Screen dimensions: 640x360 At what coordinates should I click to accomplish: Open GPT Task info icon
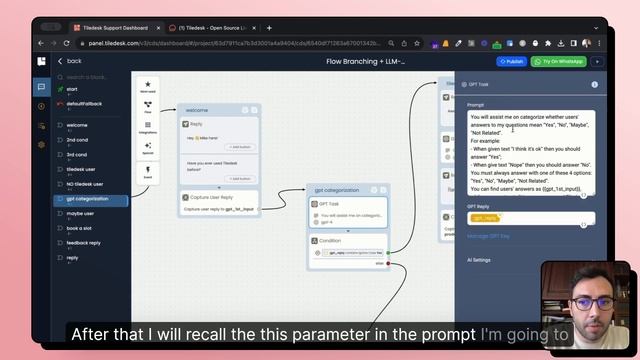click(x=595, y=84)
